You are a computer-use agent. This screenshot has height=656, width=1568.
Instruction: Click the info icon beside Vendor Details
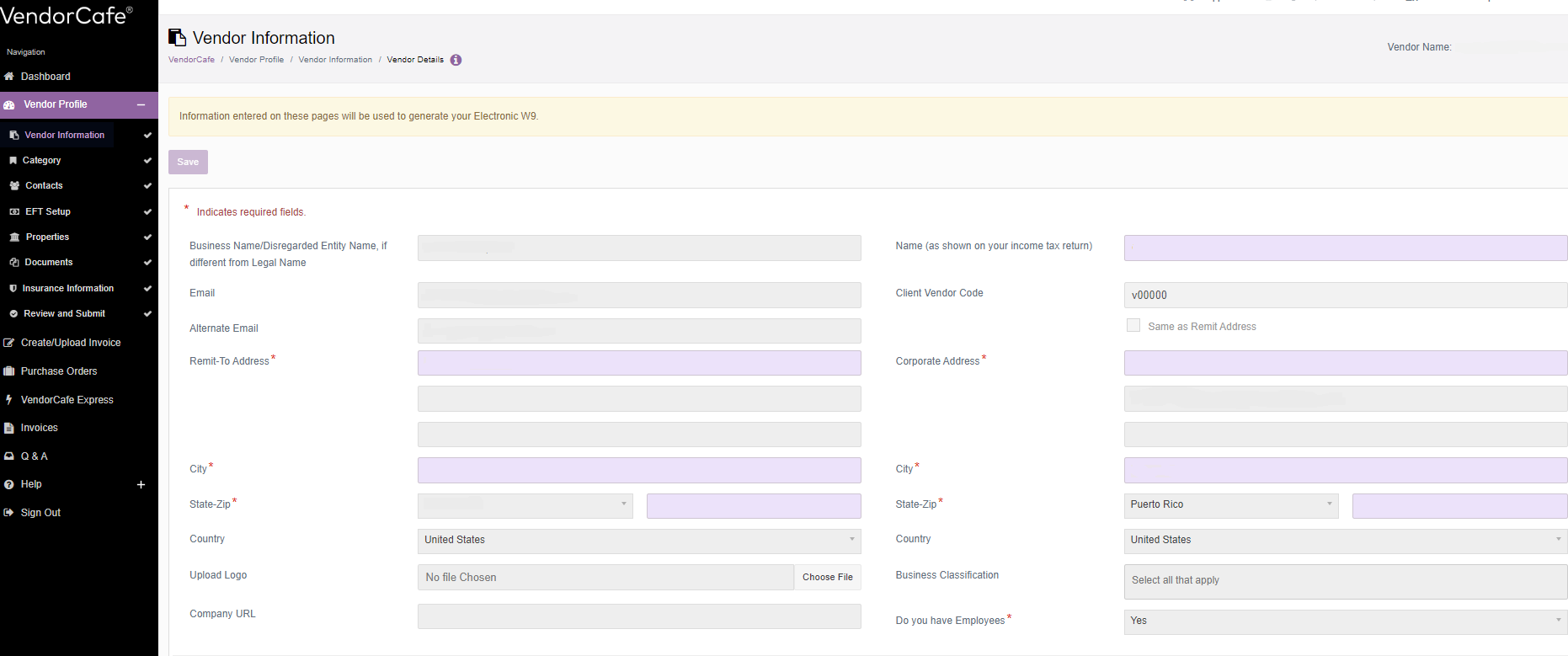point(456,60)
